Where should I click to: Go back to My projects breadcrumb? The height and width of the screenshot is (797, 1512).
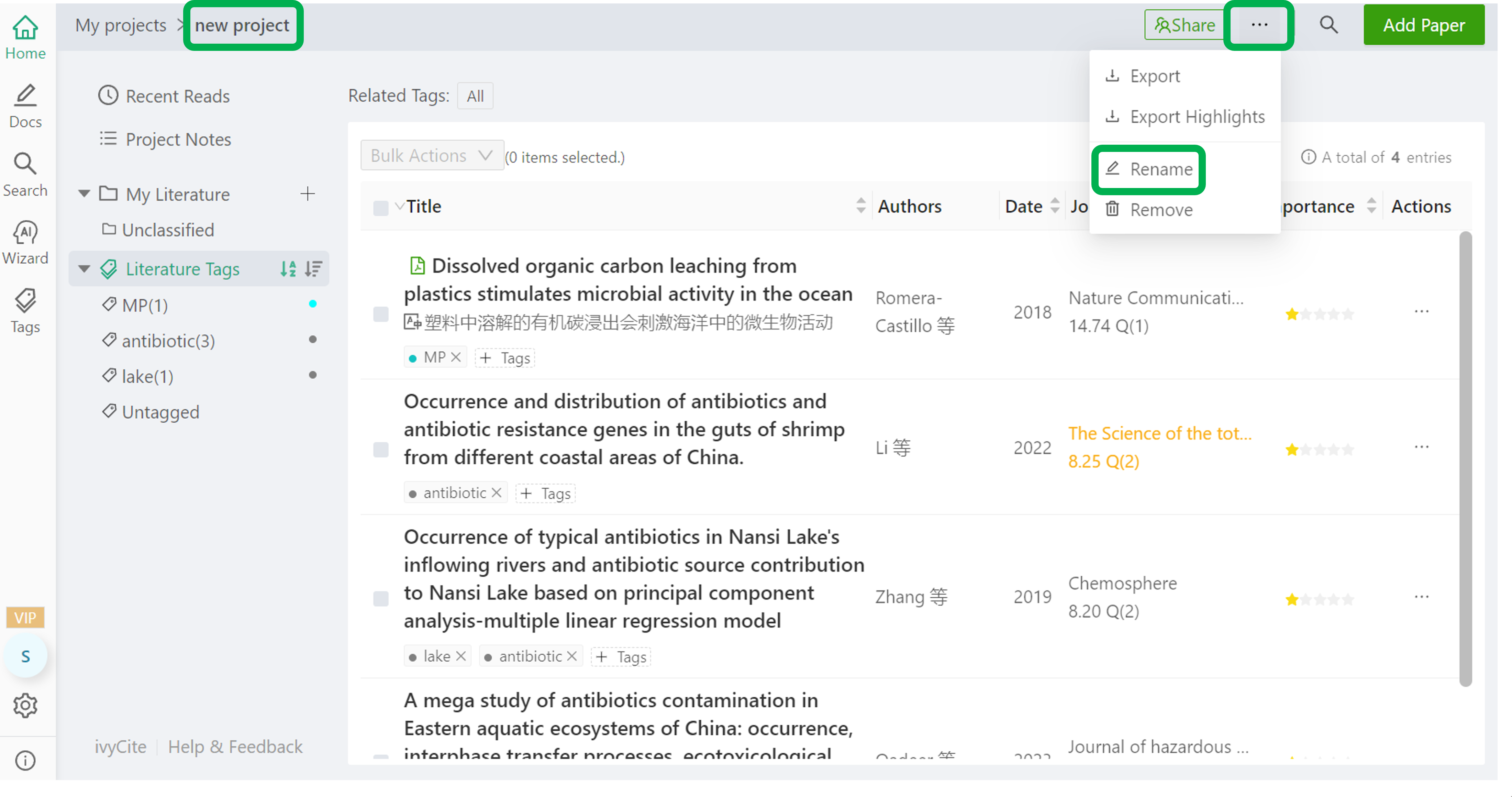120,25
